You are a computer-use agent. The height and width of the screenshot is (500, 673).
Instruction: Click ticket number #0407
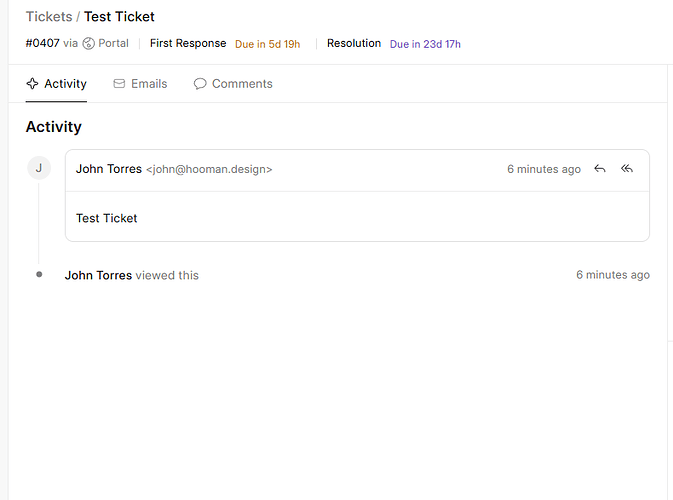pyautogui.click(x=42, y=43)
